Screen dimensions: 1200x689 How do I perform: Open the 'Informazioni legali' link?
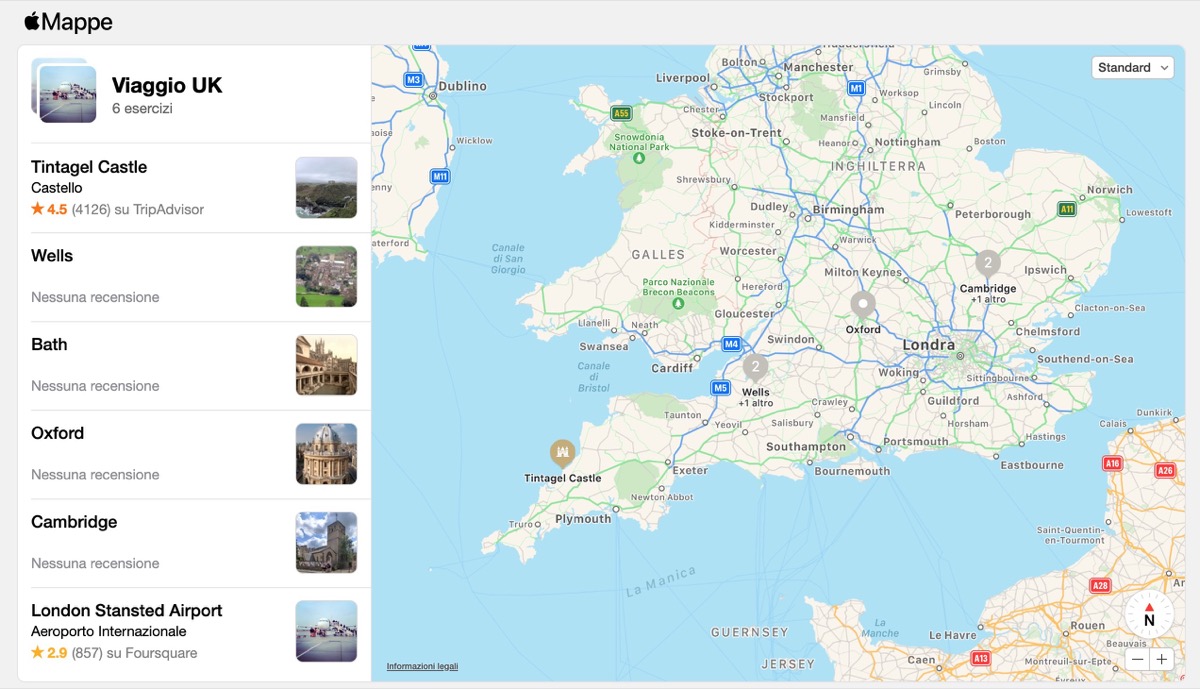coord(423,665)
